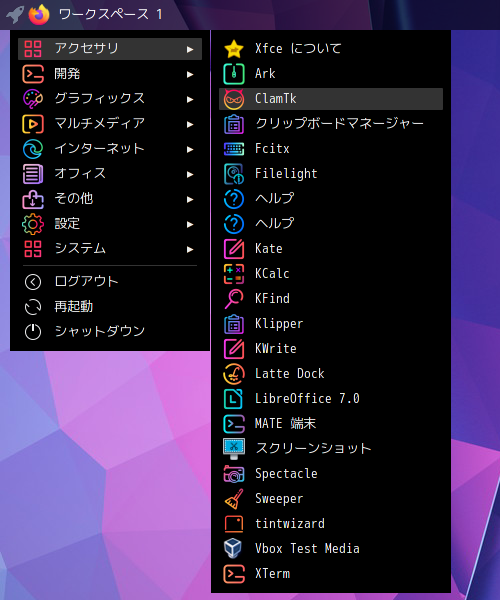
Task: Click the Sweeper broom icon
Action: [234, 499]
